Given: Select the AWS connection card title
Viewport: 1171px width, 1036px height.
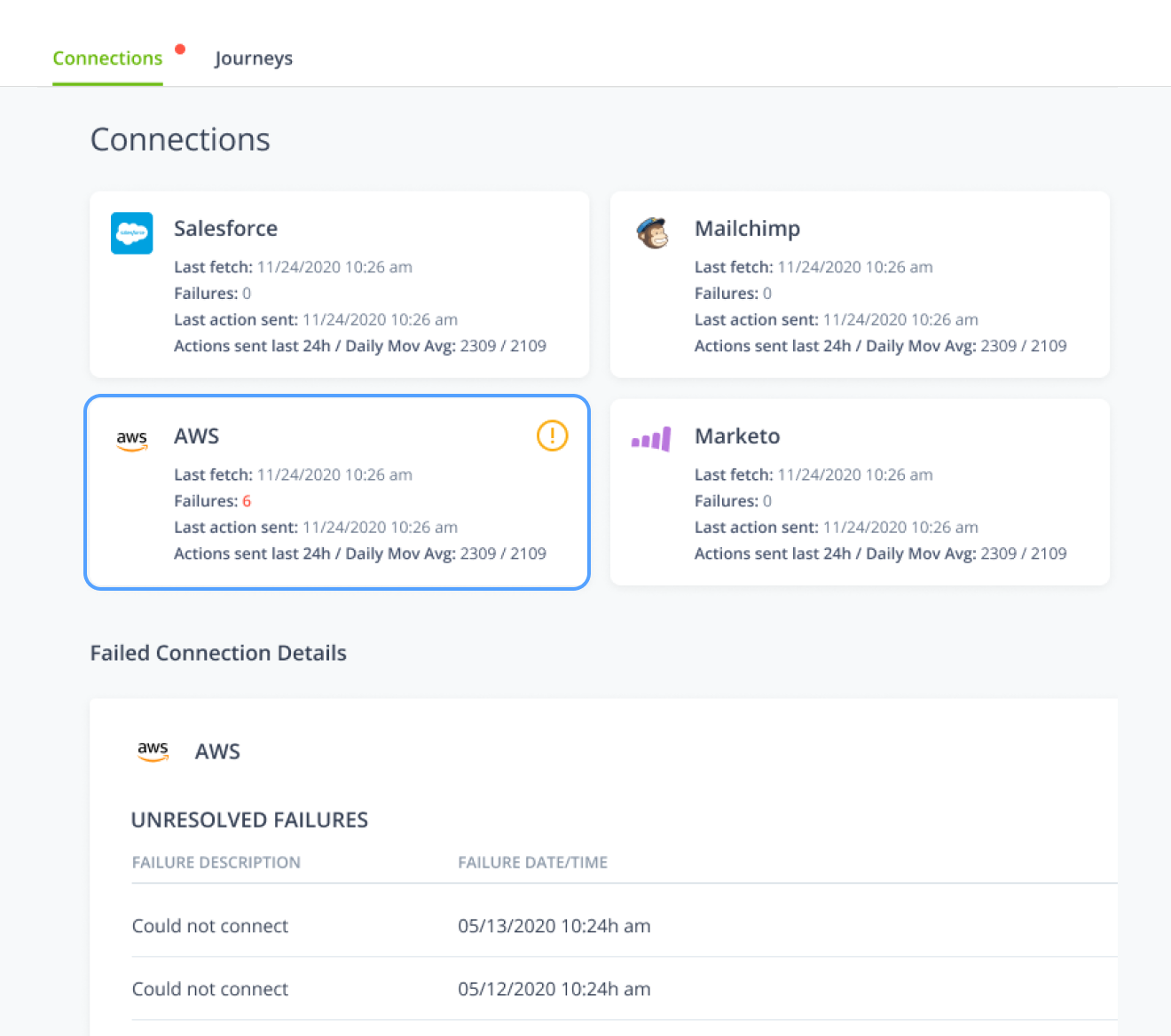Looking at the screenshot, I should (197, 436).
